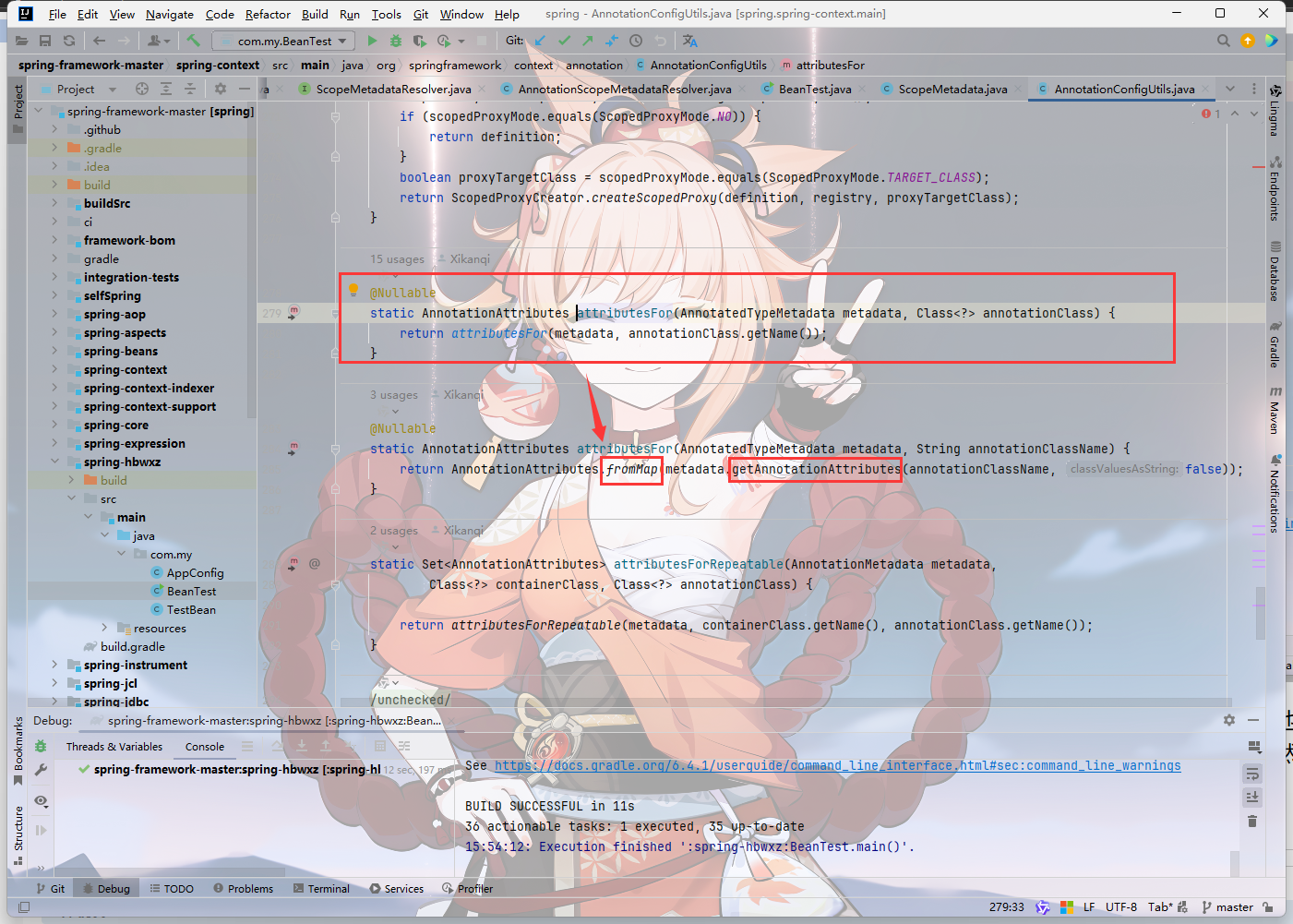Select opened file locate target icon
Screen dimensions: 1293x924
142,89
